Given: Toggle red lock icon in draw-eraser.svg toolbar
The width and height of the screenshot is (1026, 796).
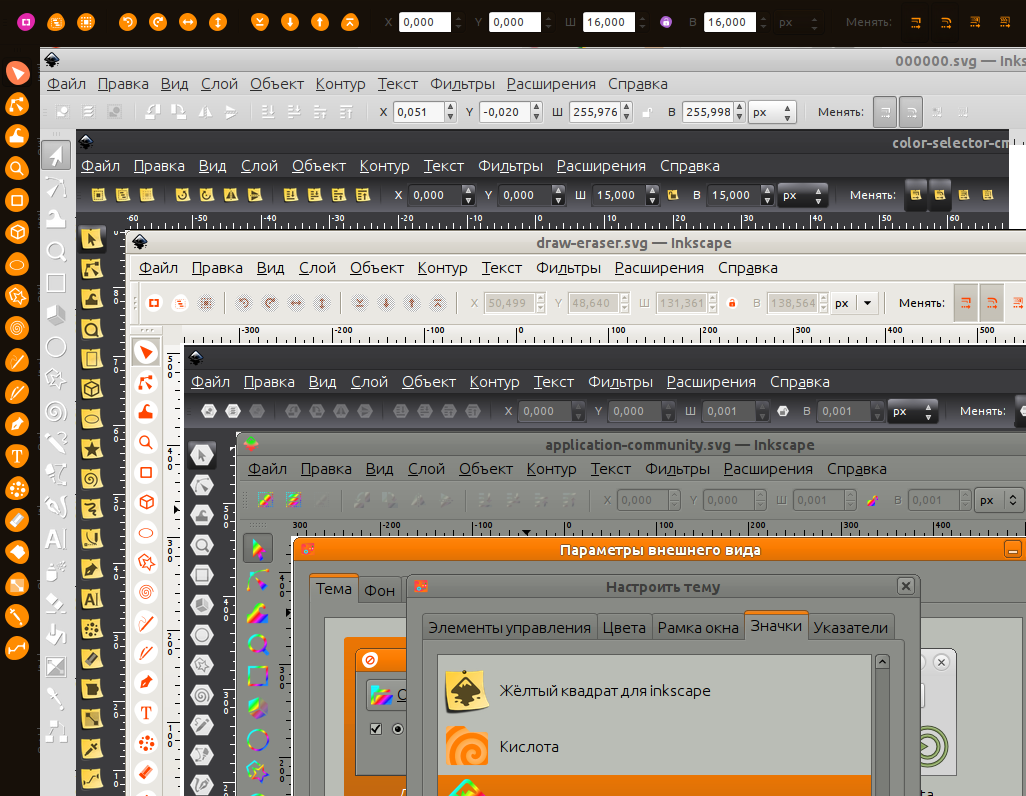Looking at the screenshot, I should 732,303.
